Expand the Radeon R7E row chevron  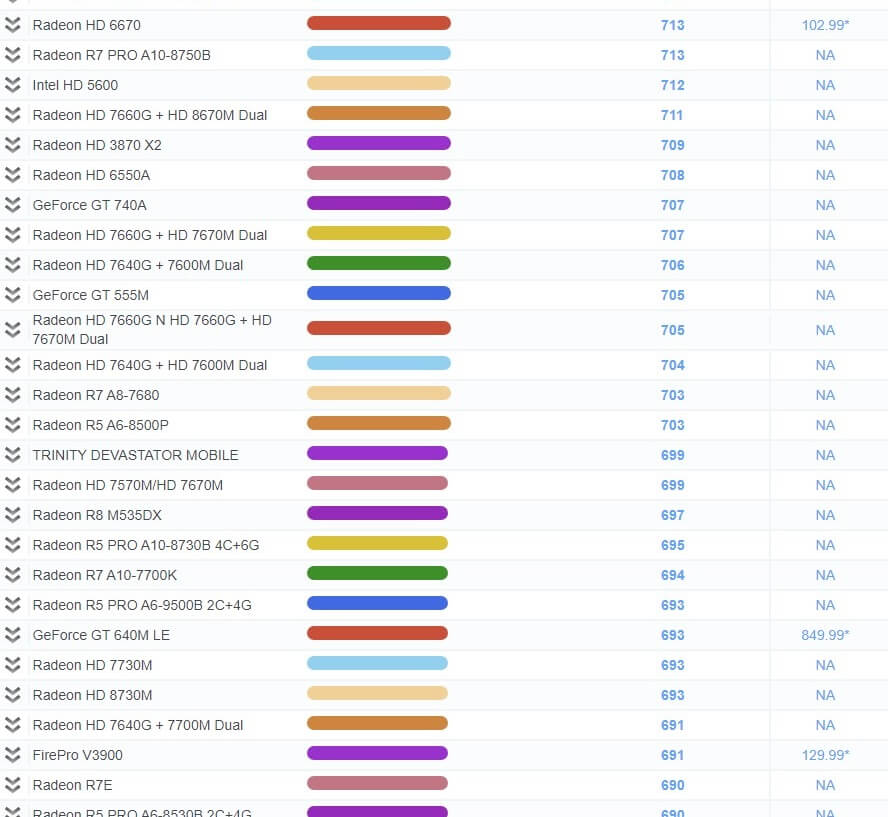(x=12, y=785)
